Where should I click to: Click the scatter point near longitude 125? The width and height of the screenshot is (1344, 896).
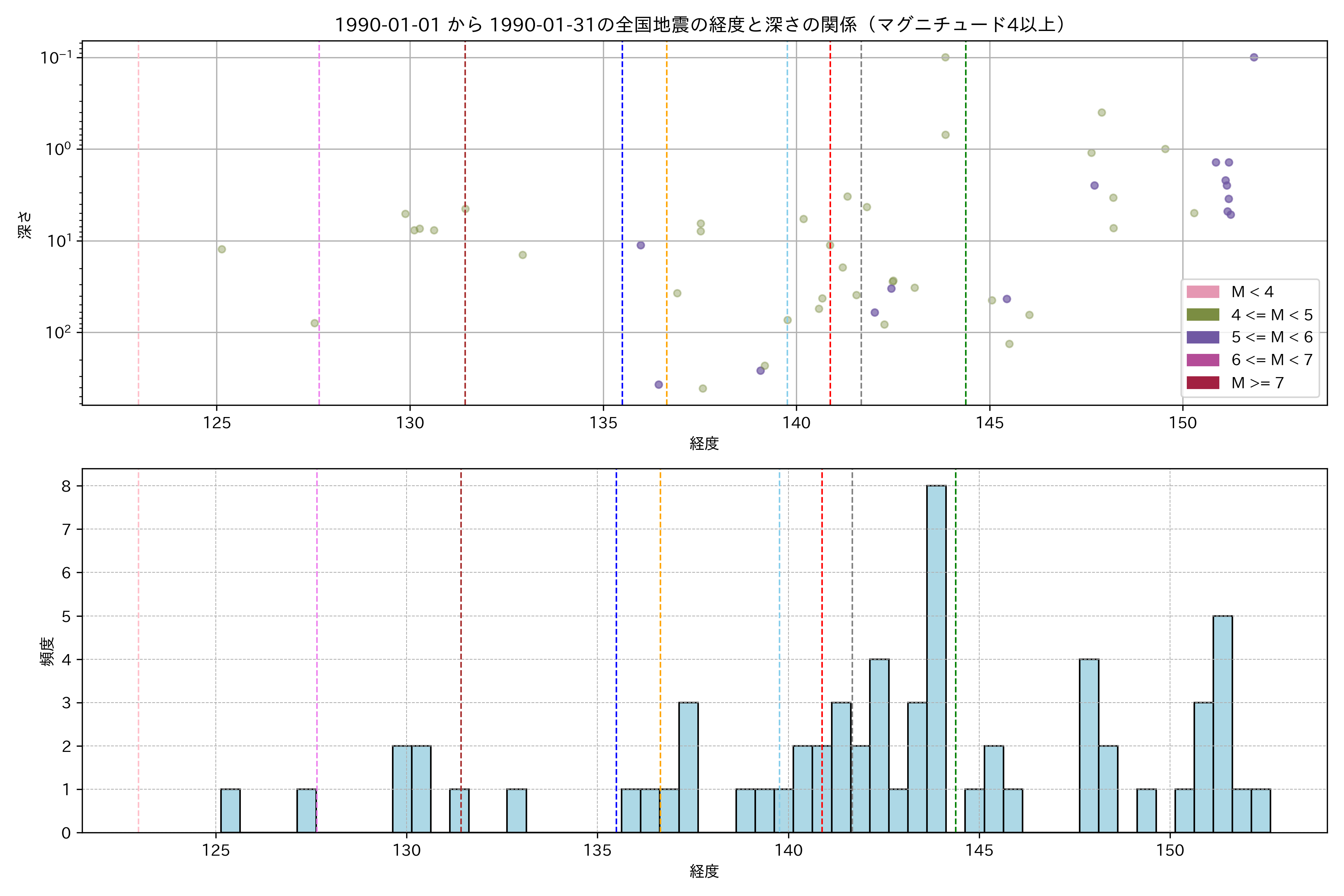(222, 249)
